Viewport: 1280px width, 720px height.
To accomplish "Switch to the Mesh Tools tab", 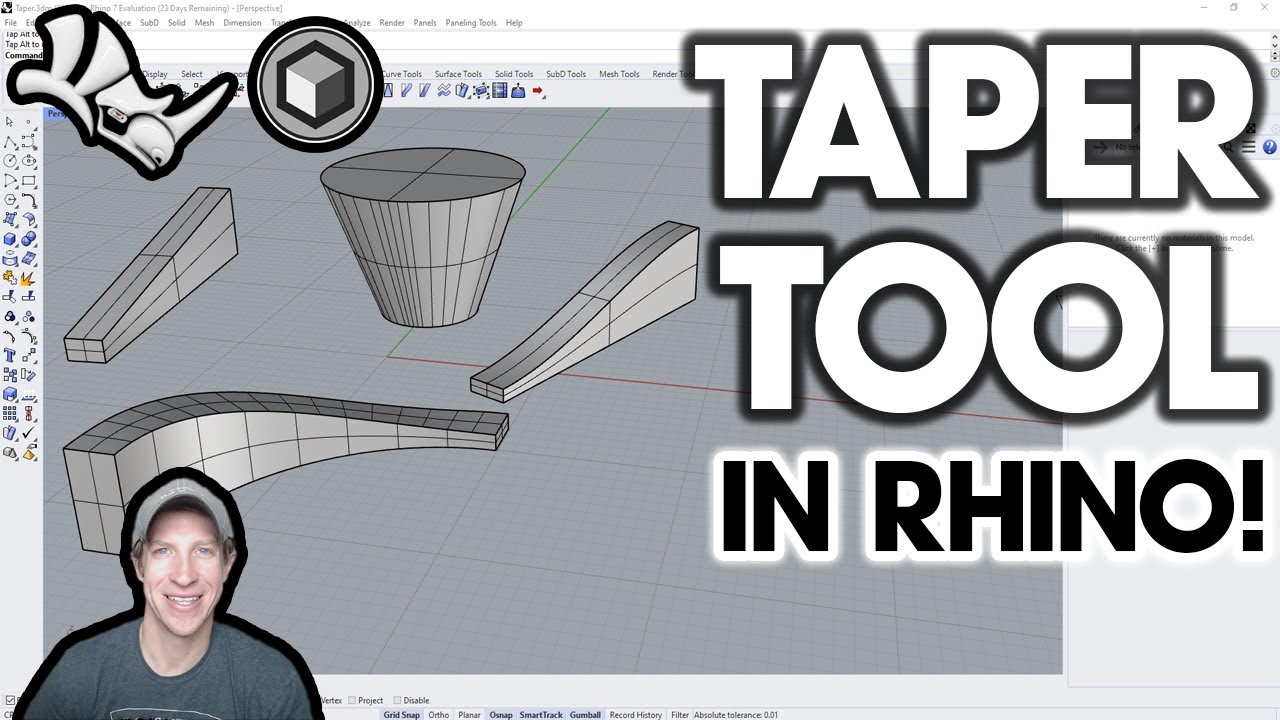I will 619,74.
